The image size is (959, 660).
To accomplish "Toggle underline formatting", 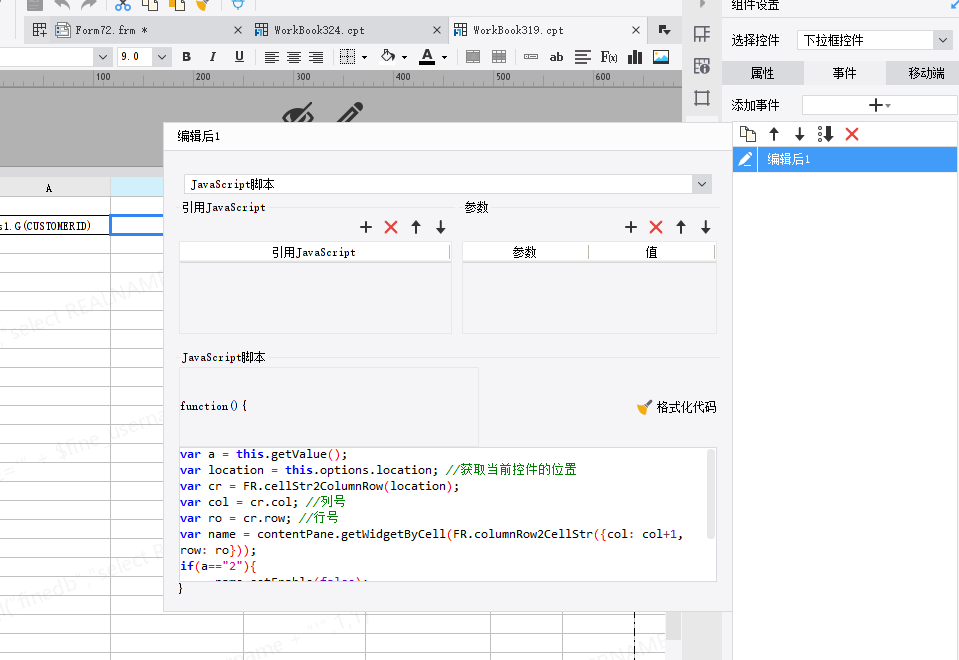I will (239, 57).
